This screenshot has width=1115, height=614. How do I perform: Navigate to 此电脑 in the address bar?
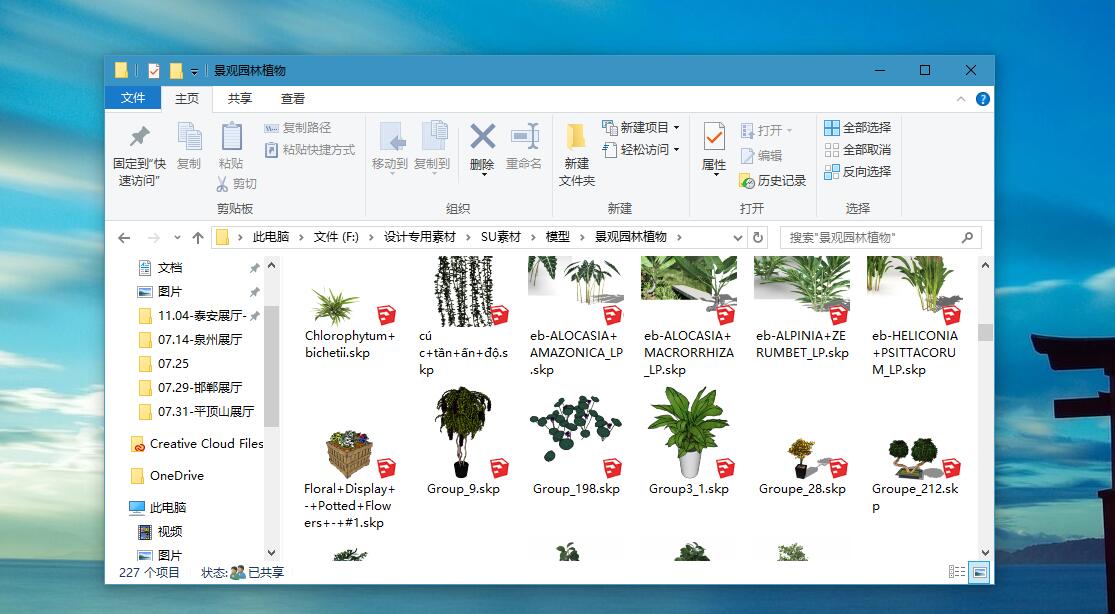click(x=271, y=238)
